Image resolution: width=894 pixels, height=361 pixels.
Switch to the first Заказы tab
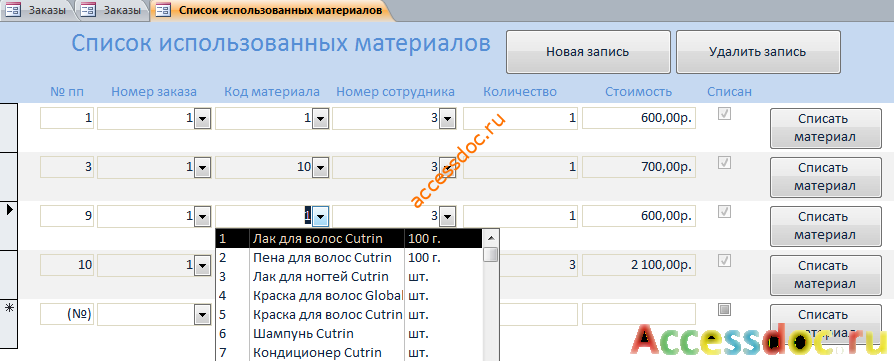tap(38, 10)
